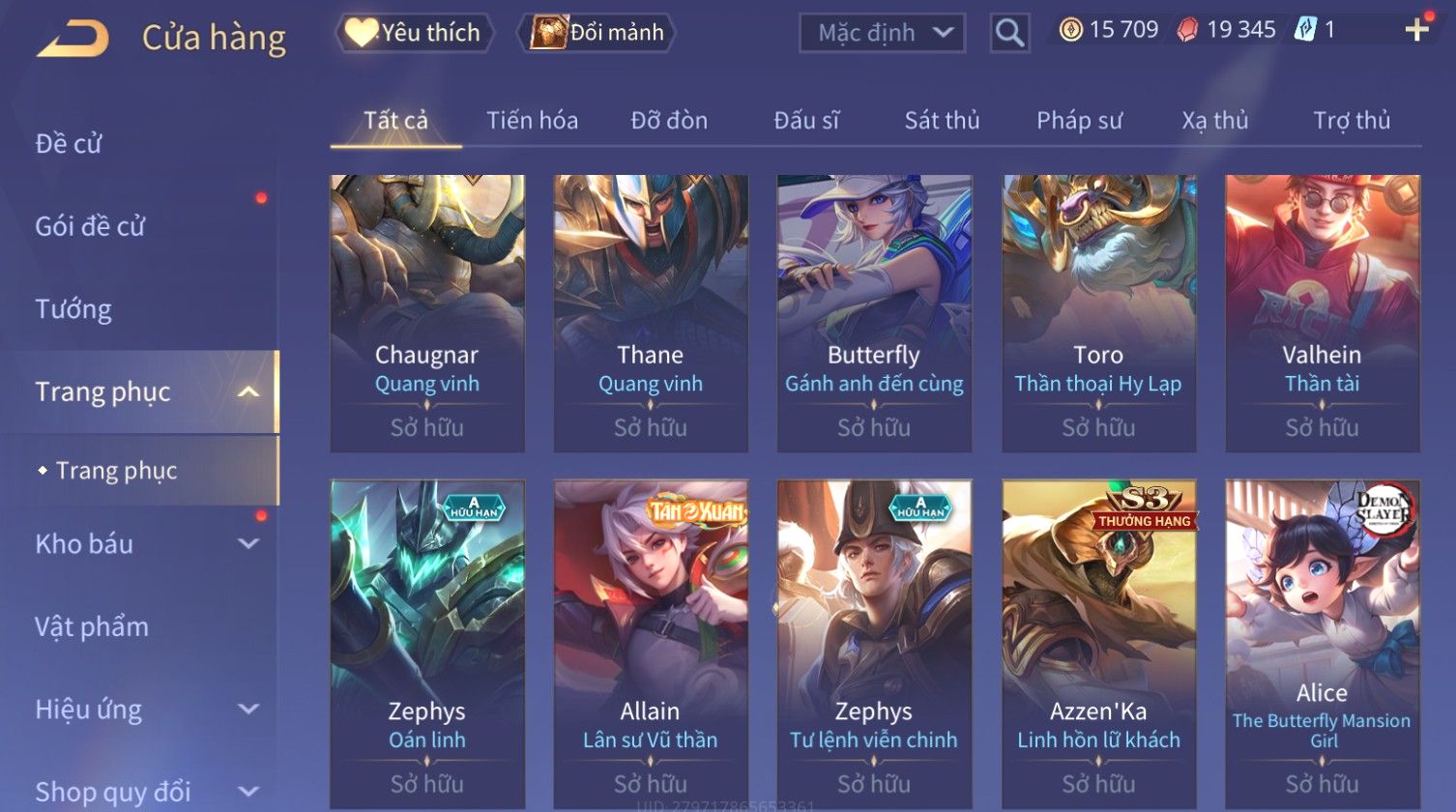
Task: Switch to the Pháp sư tab
Action: (x=1079, y=121)
